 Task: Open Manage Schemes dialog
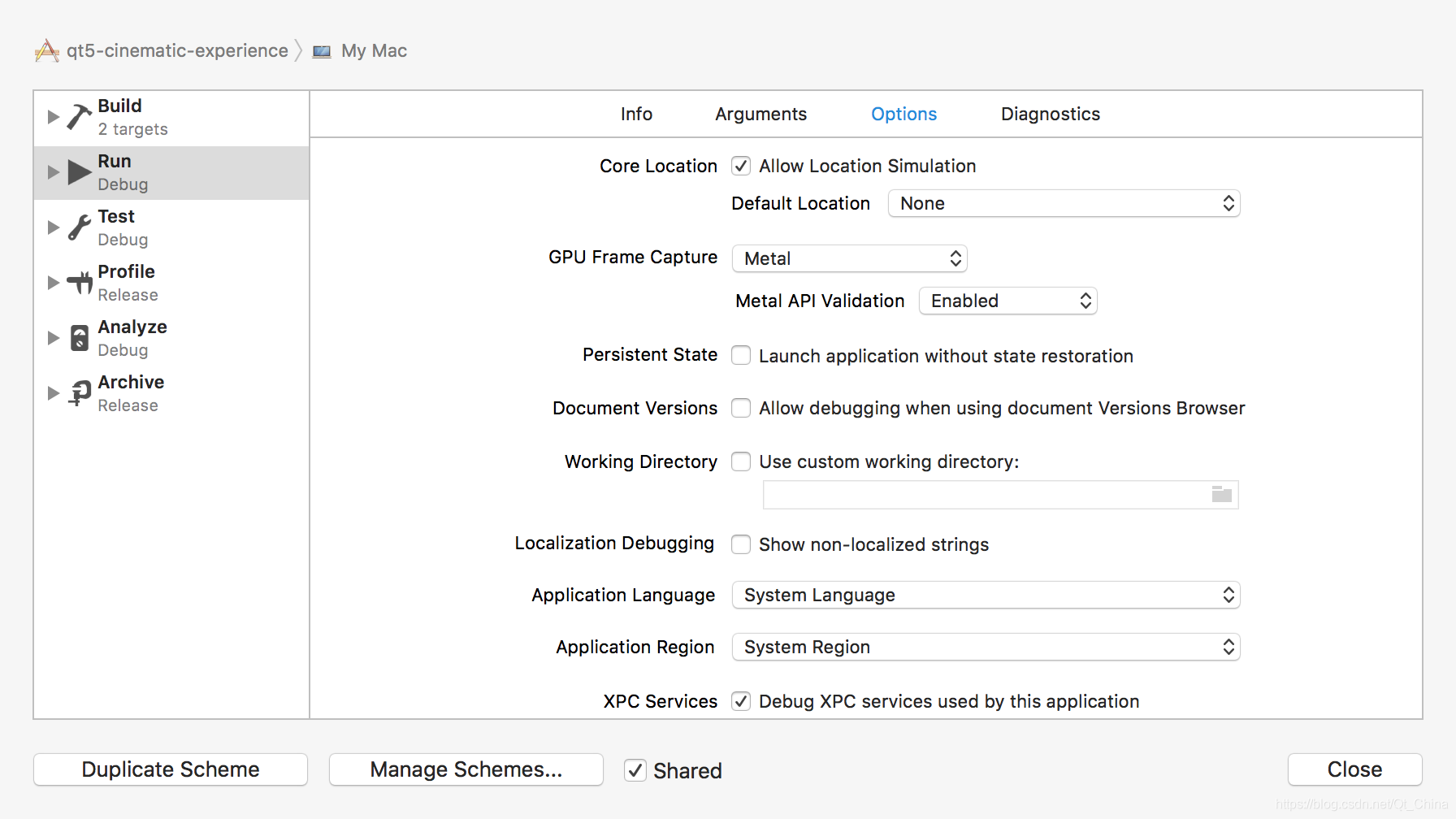pos(466,769)
